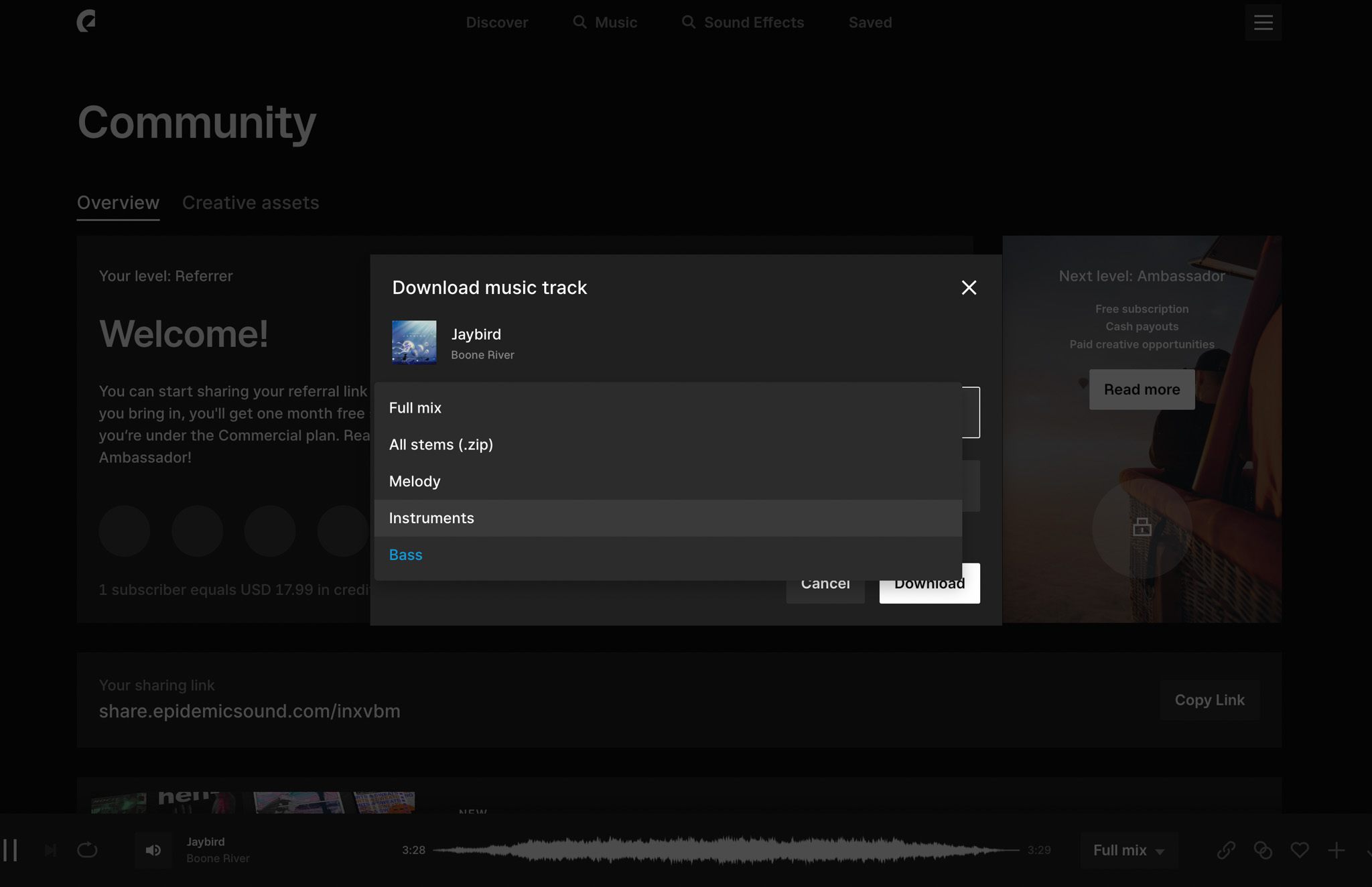Seek within the Jaybird waveform
The width and height of the screenshot is (1372, 887).
(726, 850)
